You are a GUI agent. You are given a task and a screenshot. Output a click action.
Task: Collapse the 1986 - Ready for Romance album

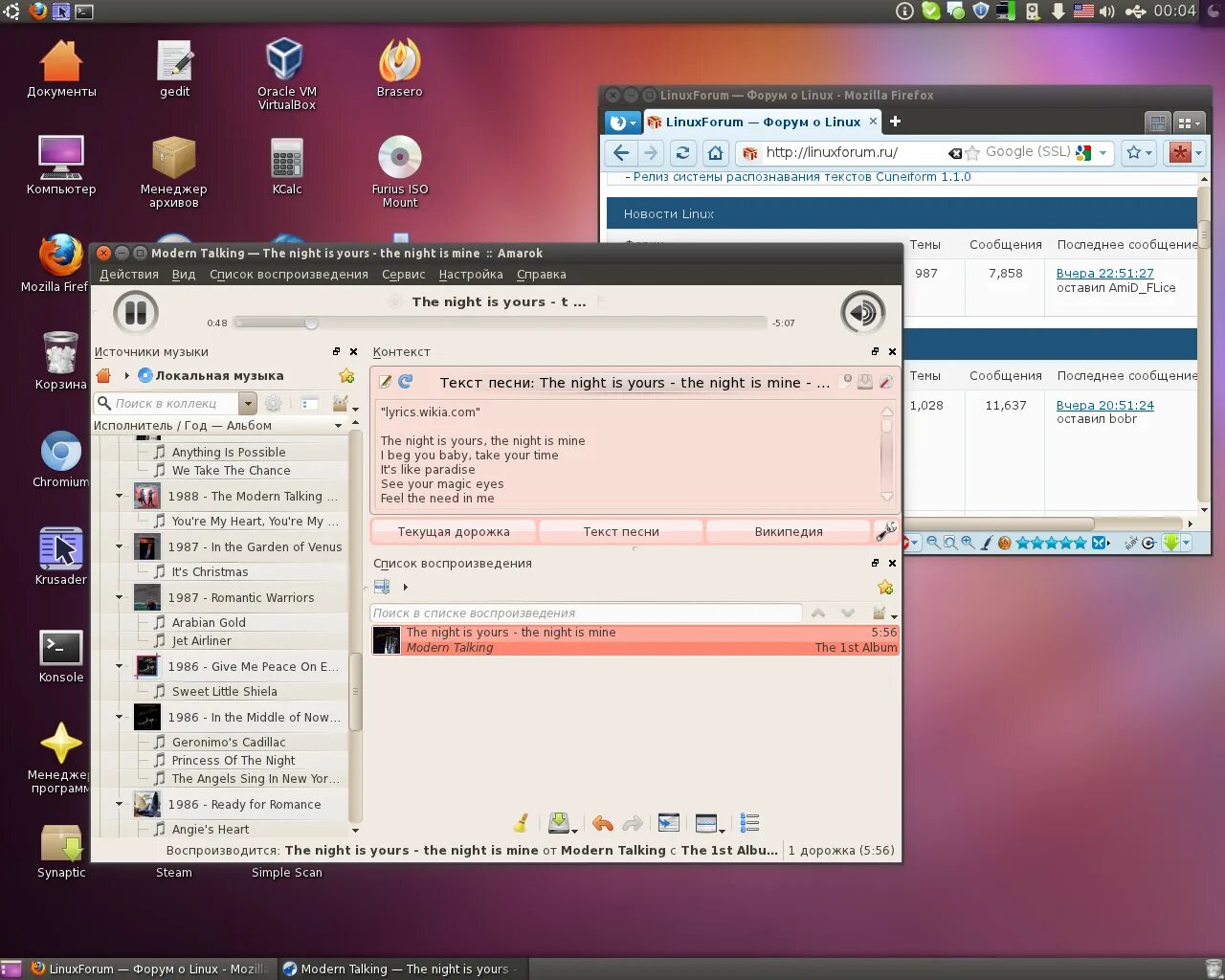tap(119, 804)
